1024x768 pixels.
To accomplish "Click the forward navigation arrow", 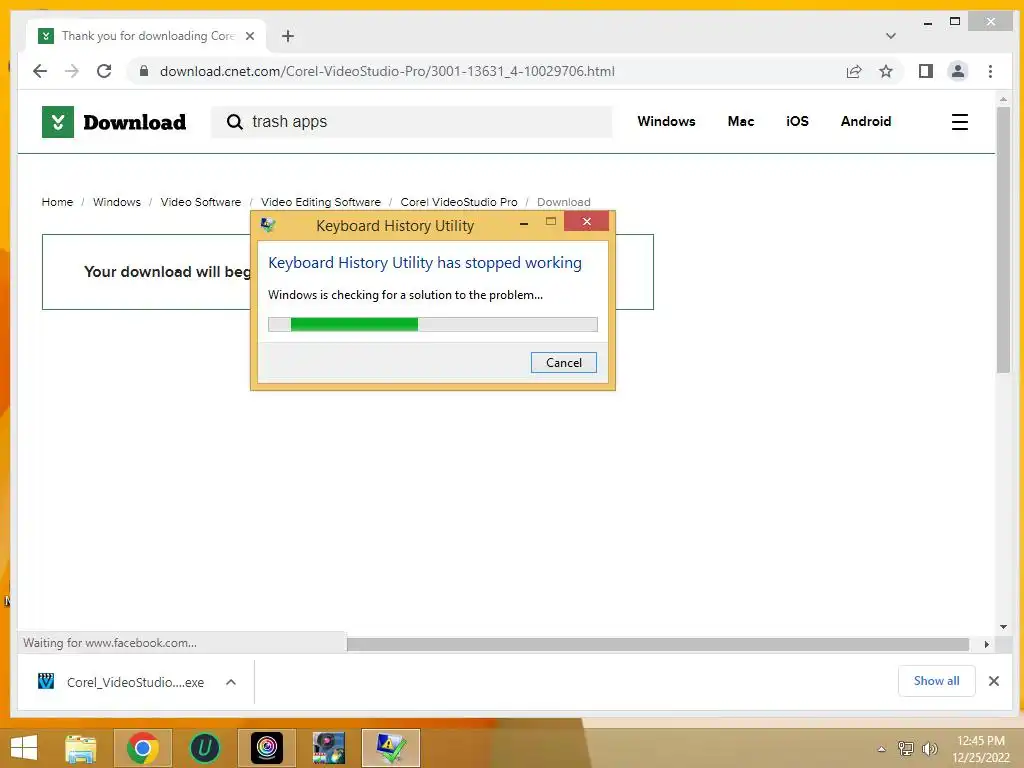I will (72, 71).
